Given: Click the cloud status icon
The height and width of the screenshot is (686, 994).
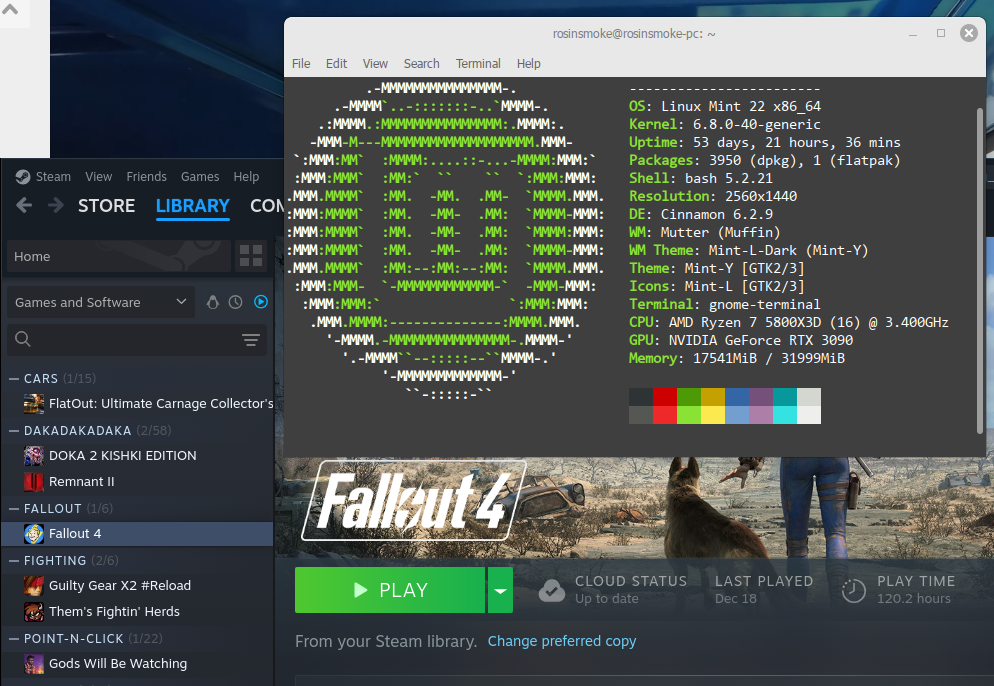Looking at the screenshot, I should [x=552, y=590].
